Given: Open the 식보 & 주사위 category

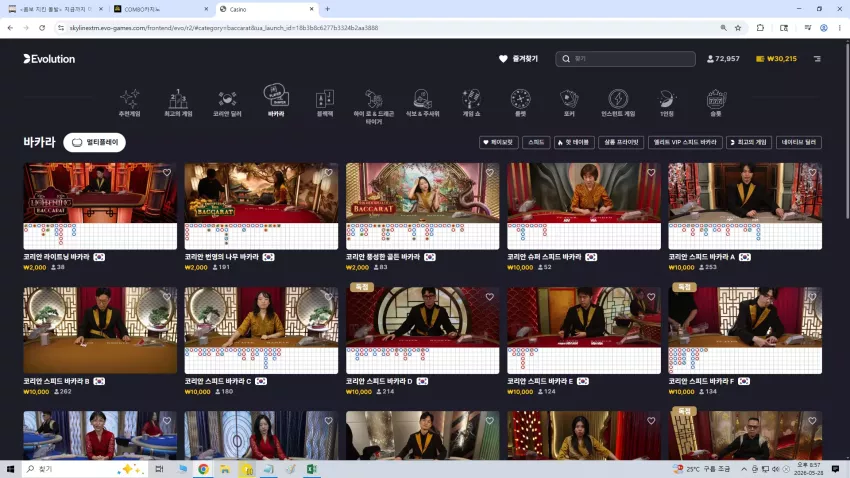Looking at the screenshot, I should [x=422, y=103].
